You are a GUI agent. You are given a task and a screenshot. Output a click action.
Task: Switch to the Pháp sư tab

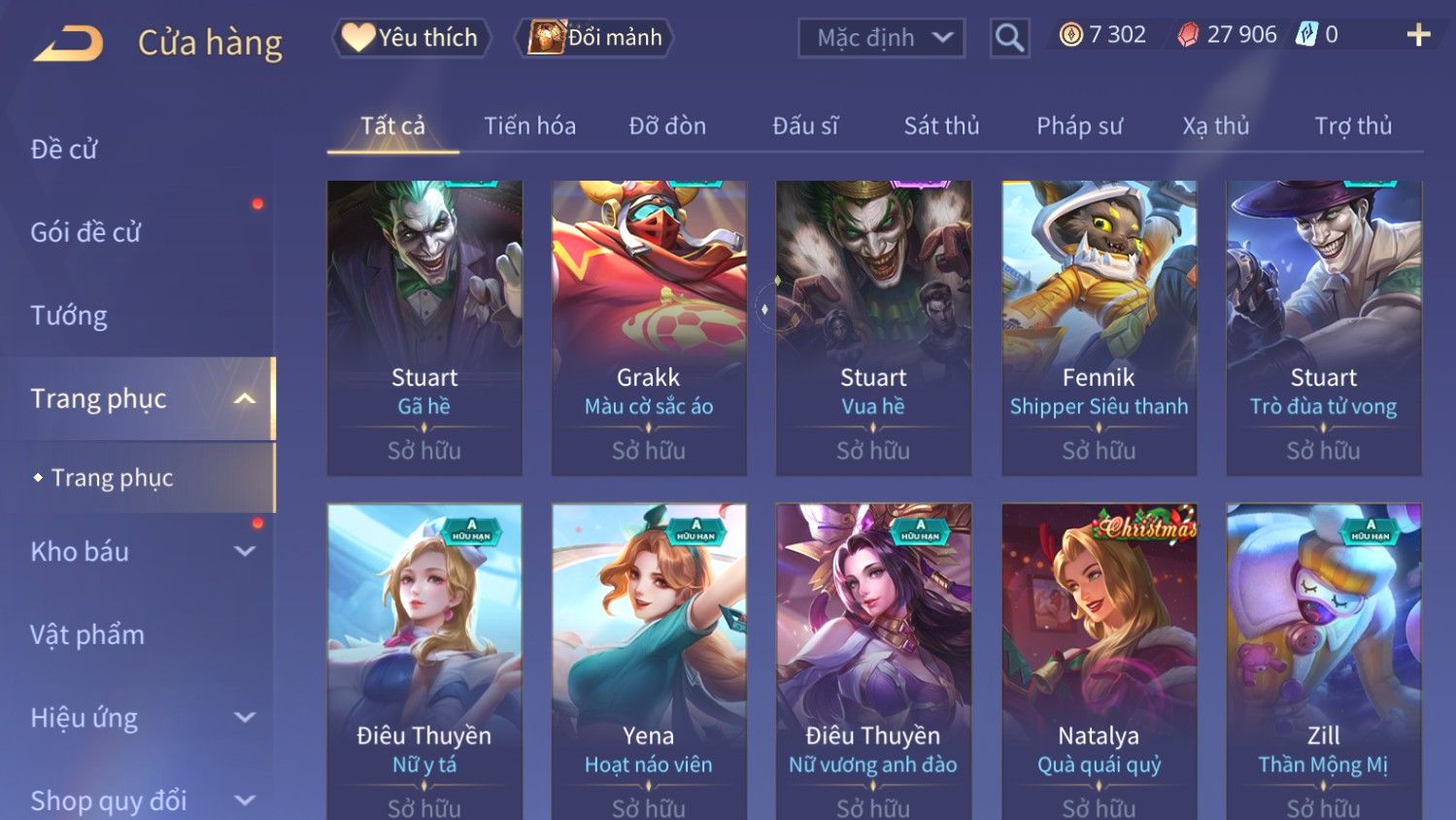[1079, 125]
